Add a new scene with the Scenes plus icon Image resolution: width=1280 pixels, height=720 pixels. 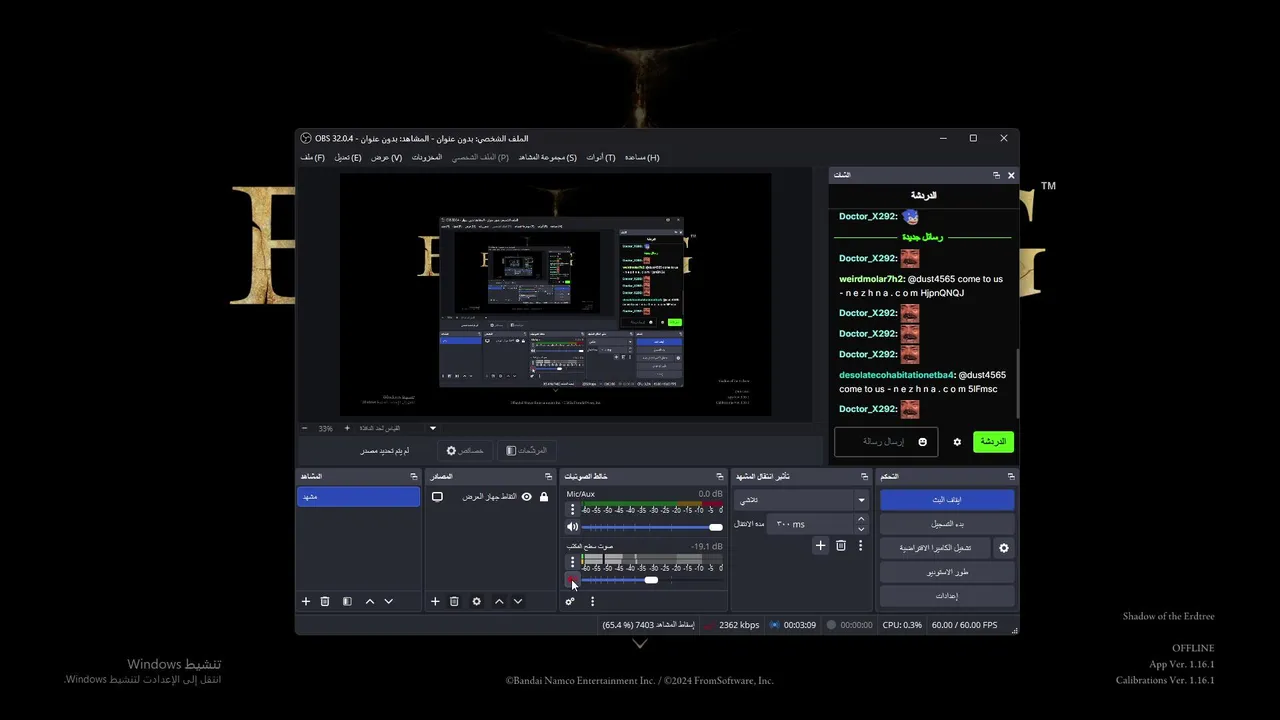click(x=306, y=601)
